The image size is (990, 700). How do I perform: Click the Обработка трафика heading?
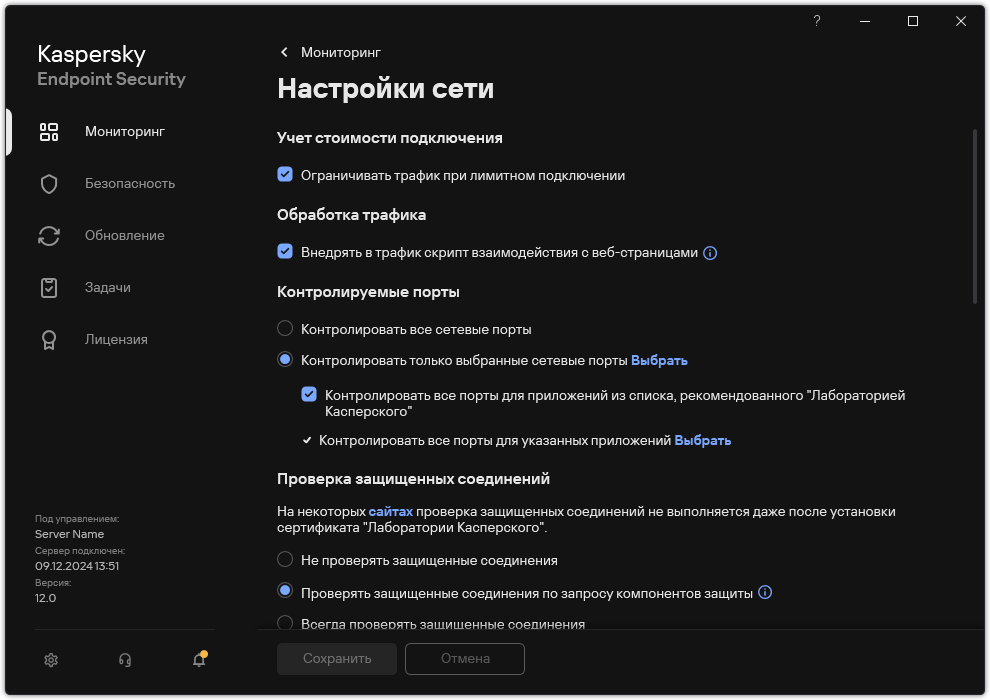coord(351,215)
